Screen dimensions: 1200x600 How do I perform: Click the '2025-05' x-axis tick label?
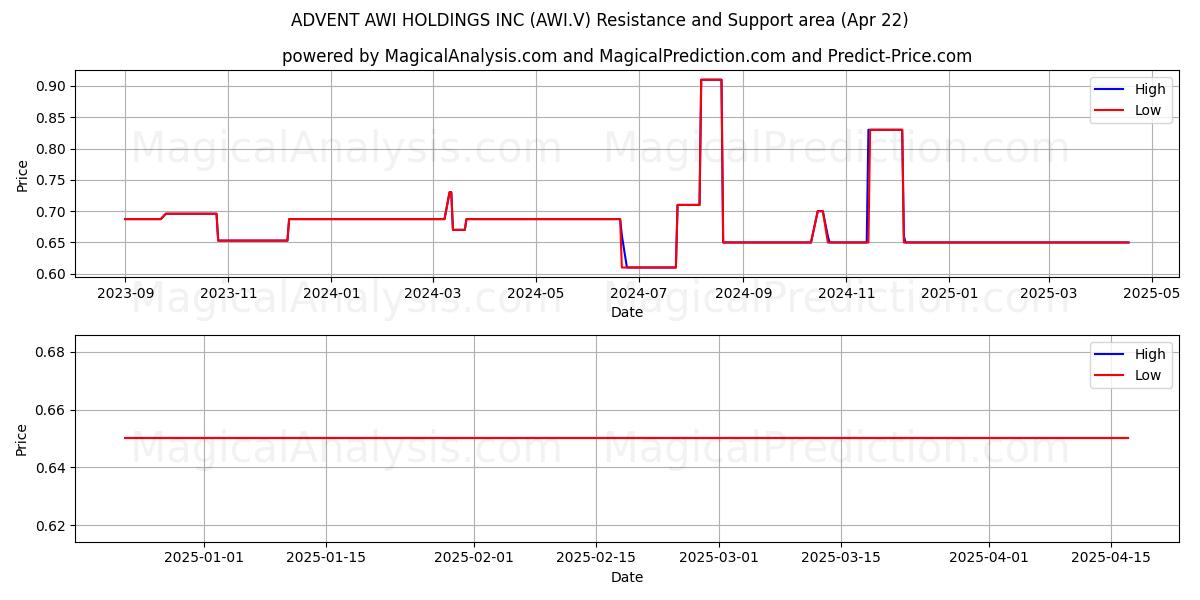coord(1151,293)
